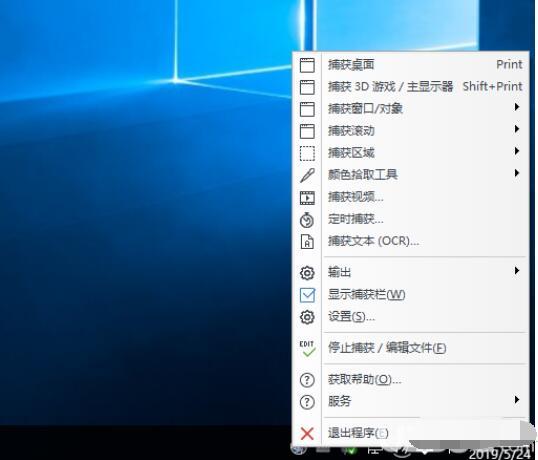
Task: Click the Capture Desktop (捕获桌面) window icon
Action: [307, 65]
